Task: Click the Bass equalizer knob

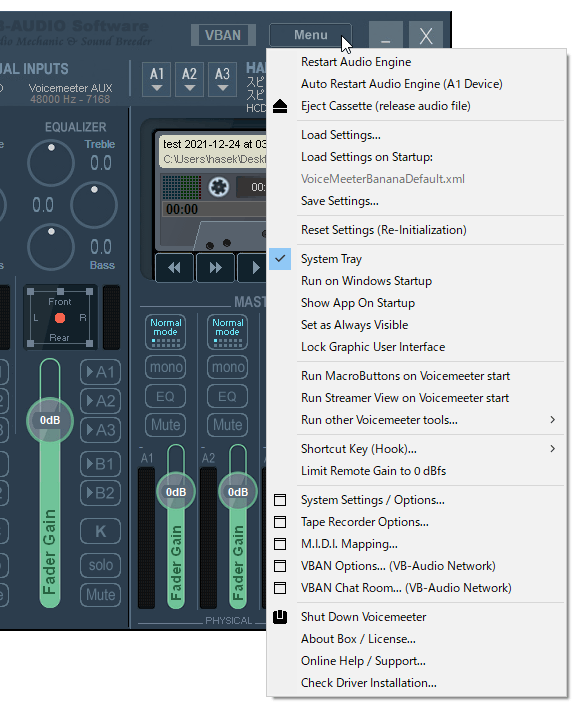Action: click(51, 247)
